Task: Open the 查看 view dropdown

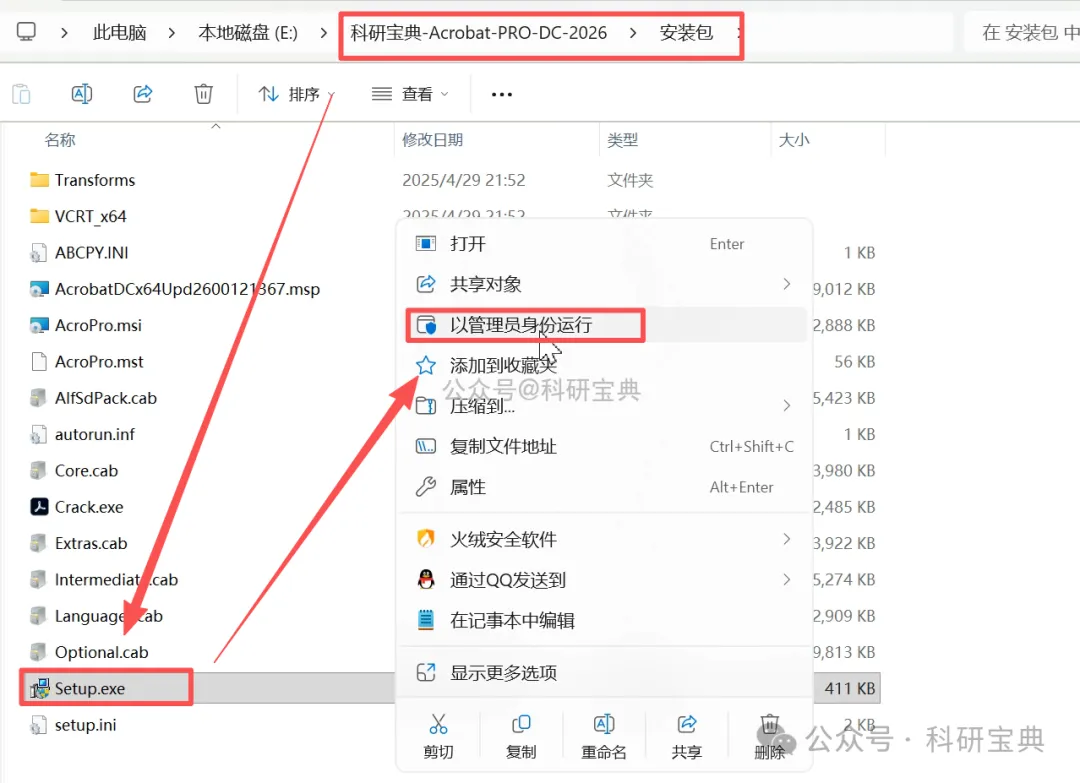Action: [x=411, y=94]
